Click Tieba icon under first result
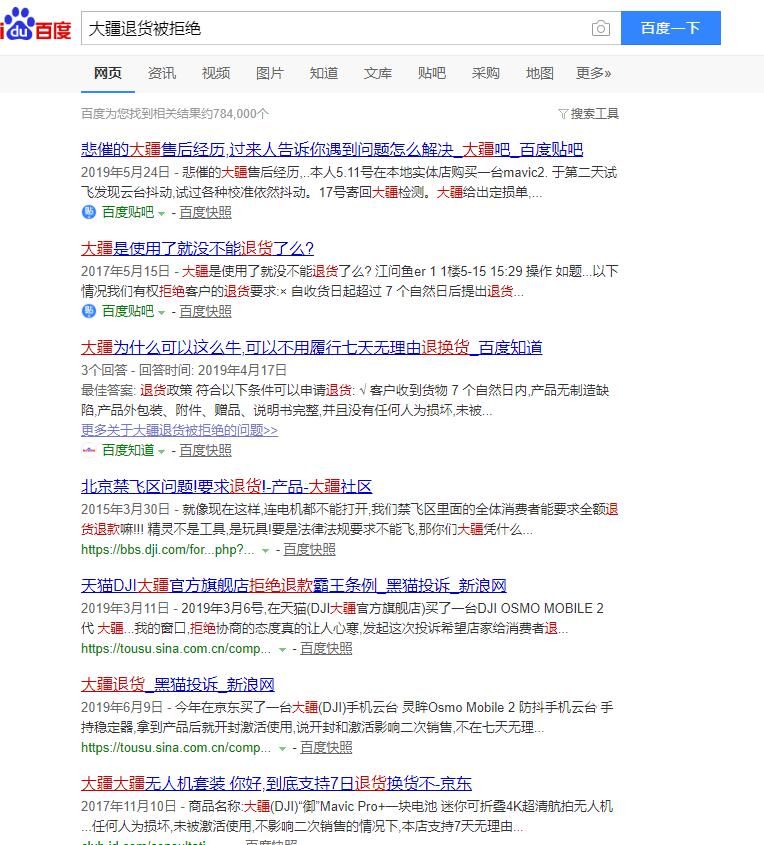764x845 pixels. (89, 212)
